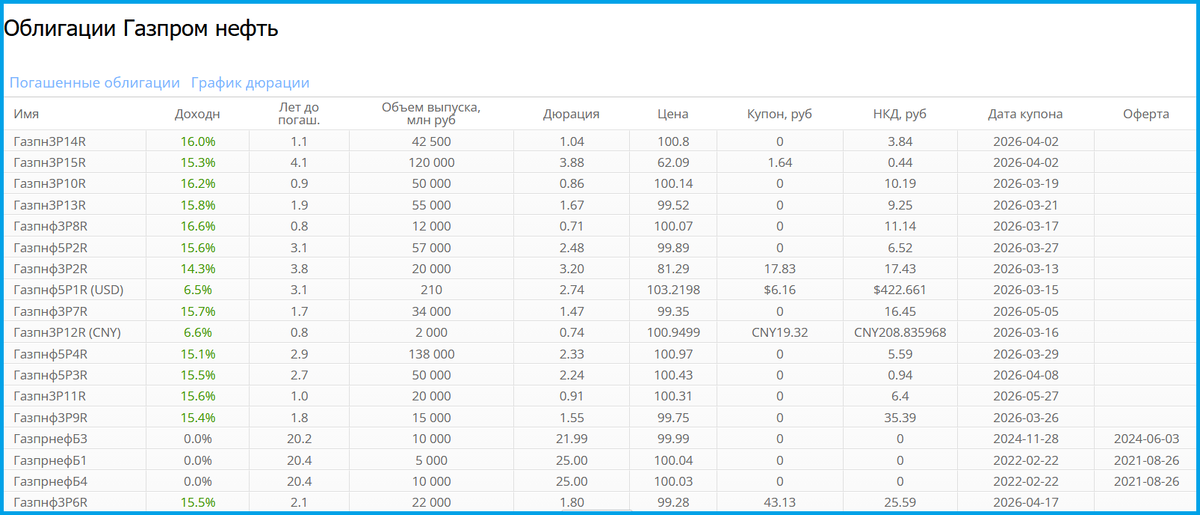Open the Погашенные облигации link
This screenshot has height=515, width=1200.
95,83
